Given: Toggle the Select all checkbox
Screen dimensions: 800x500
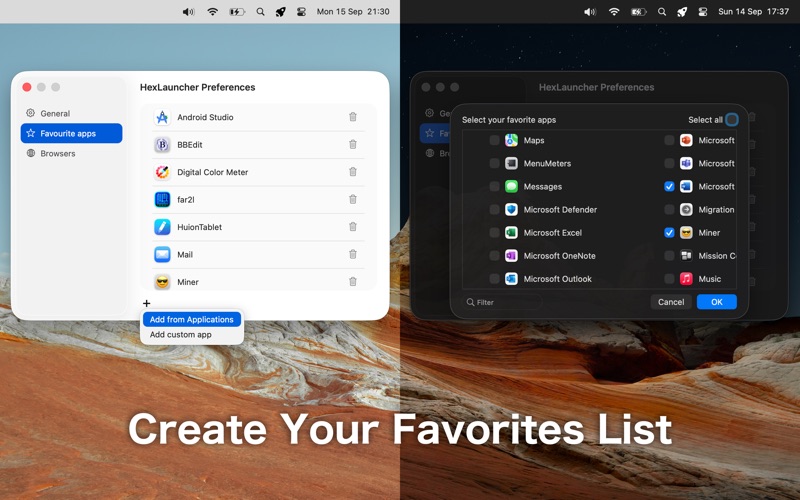Looking at the screenshot, I should (732, 120).
